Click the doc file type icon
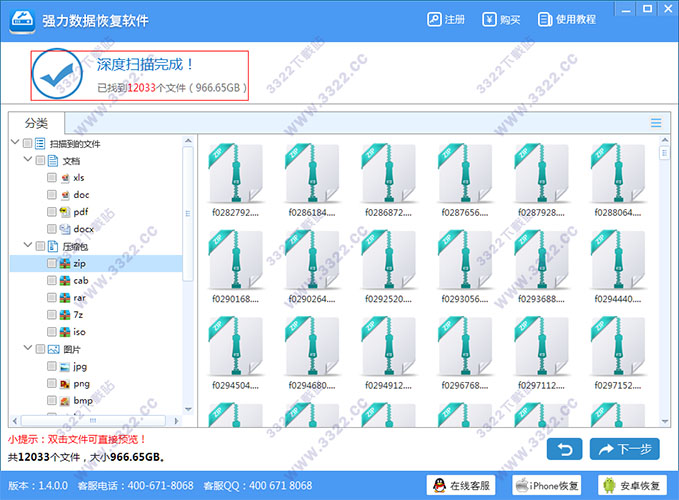 (65, 195)
